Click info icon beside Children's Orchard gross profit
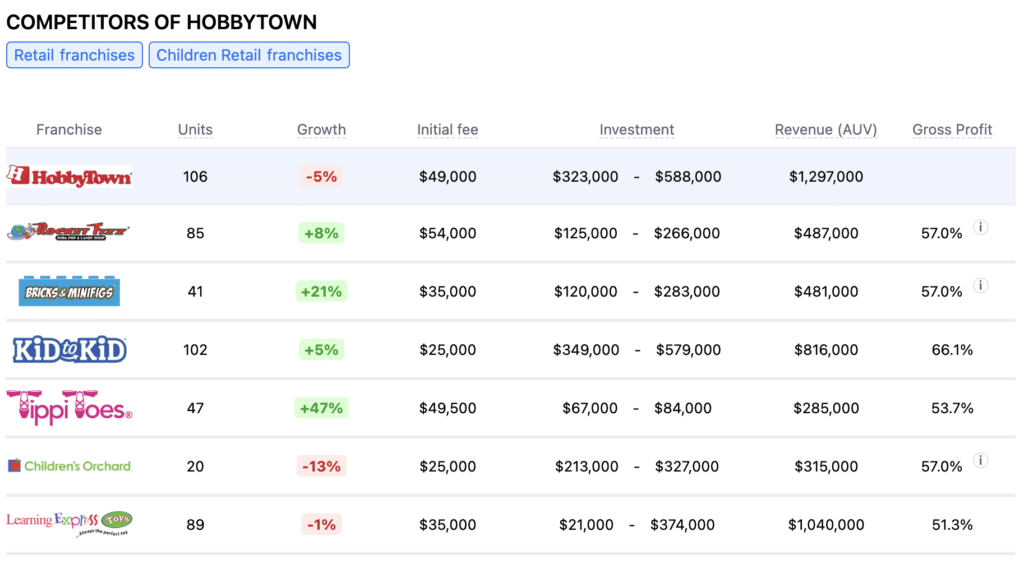1024x573 pixels. (x=980, y=461)
